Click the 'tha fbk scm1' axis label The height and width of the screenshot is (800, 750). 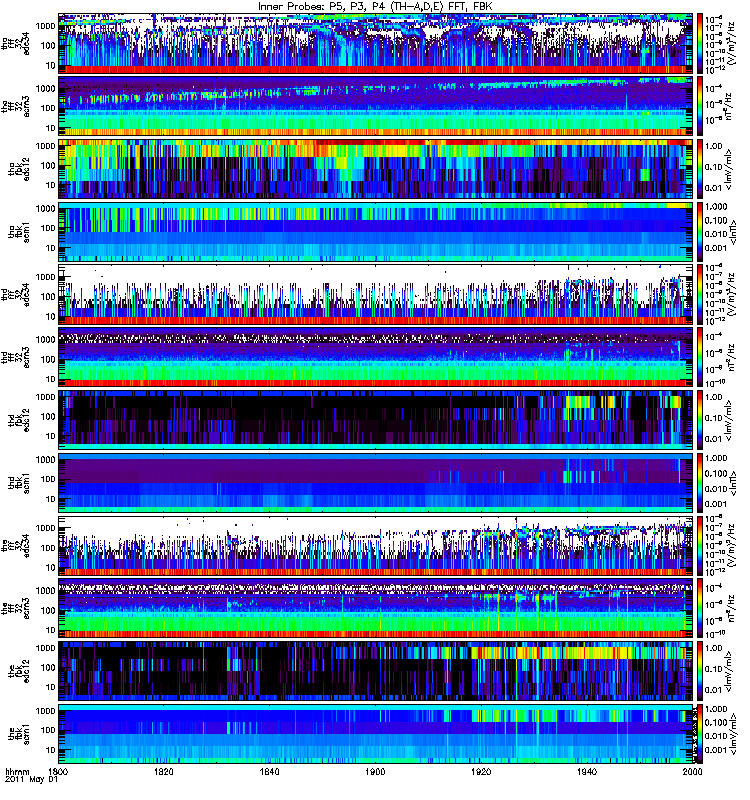coord(19,231)
